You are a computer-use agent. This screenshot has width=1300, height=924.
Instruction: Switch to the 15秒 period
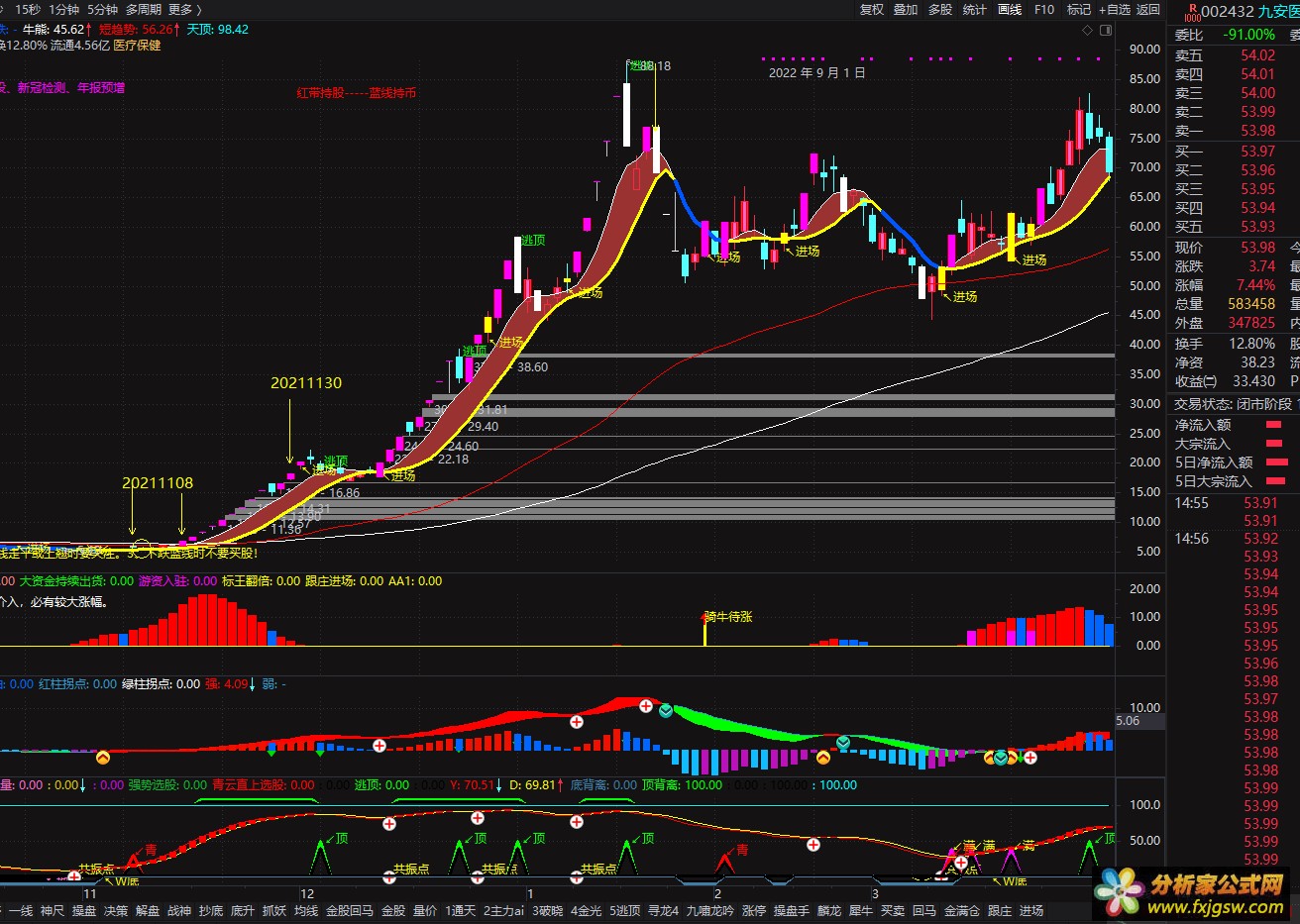[x=28, y=9]
